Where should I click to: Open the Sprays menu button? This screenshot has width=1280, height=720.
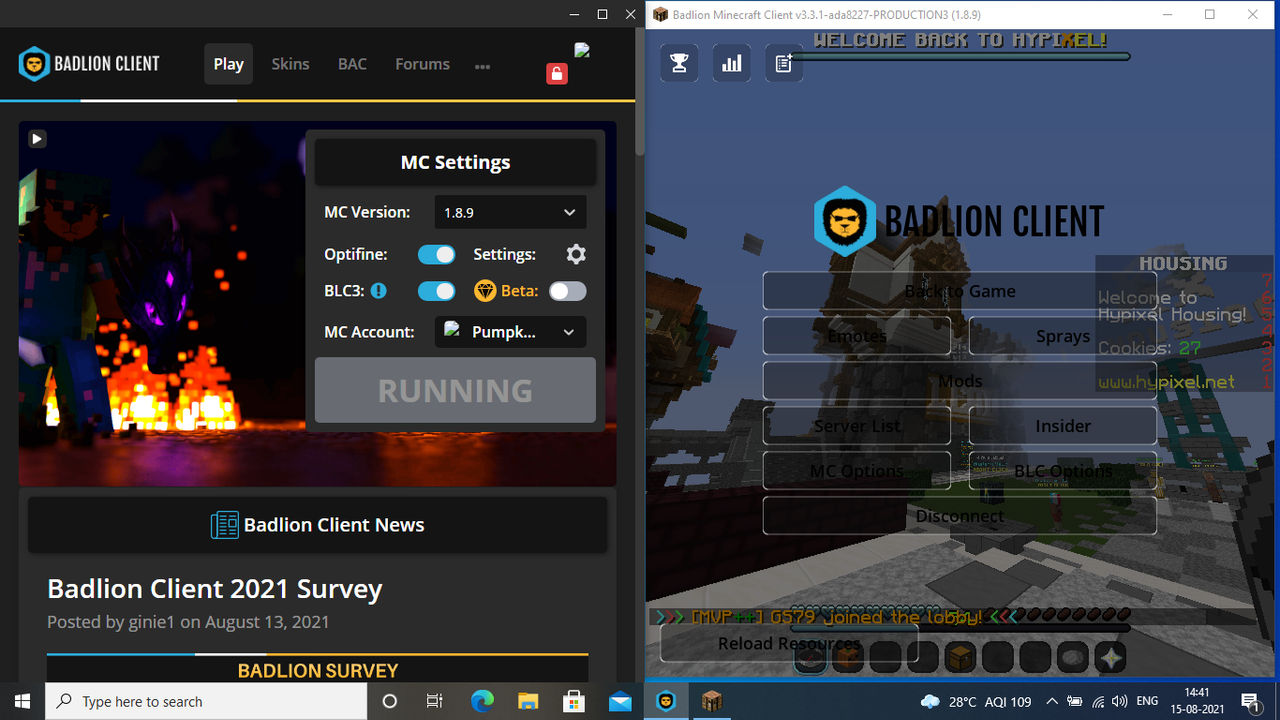pyautogui.click(x=1063, y=336)
